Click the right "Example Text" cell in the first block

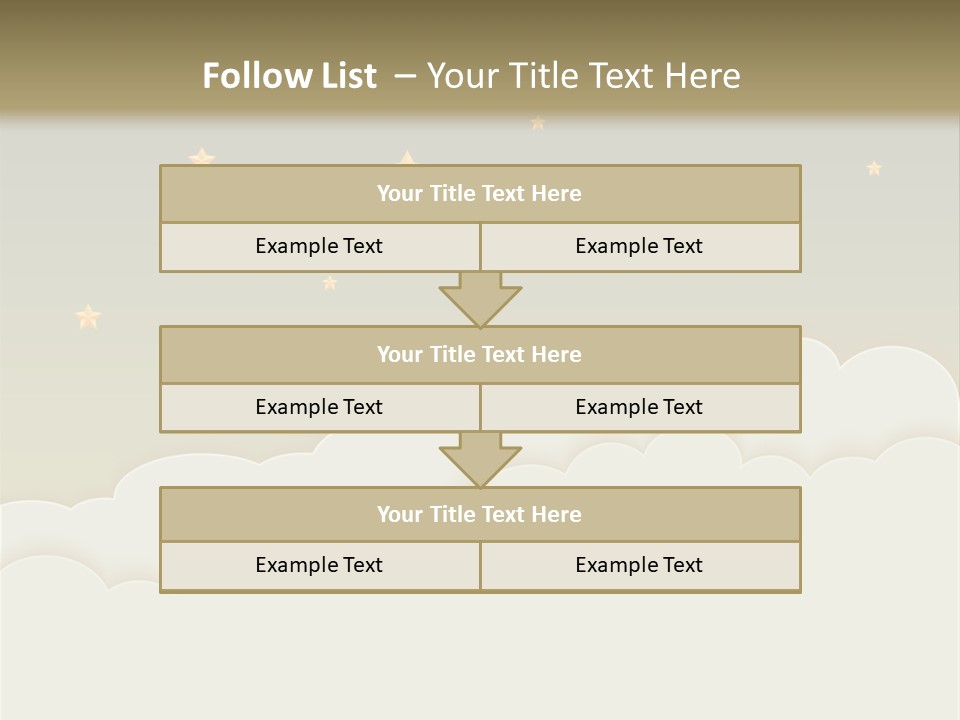639,246
